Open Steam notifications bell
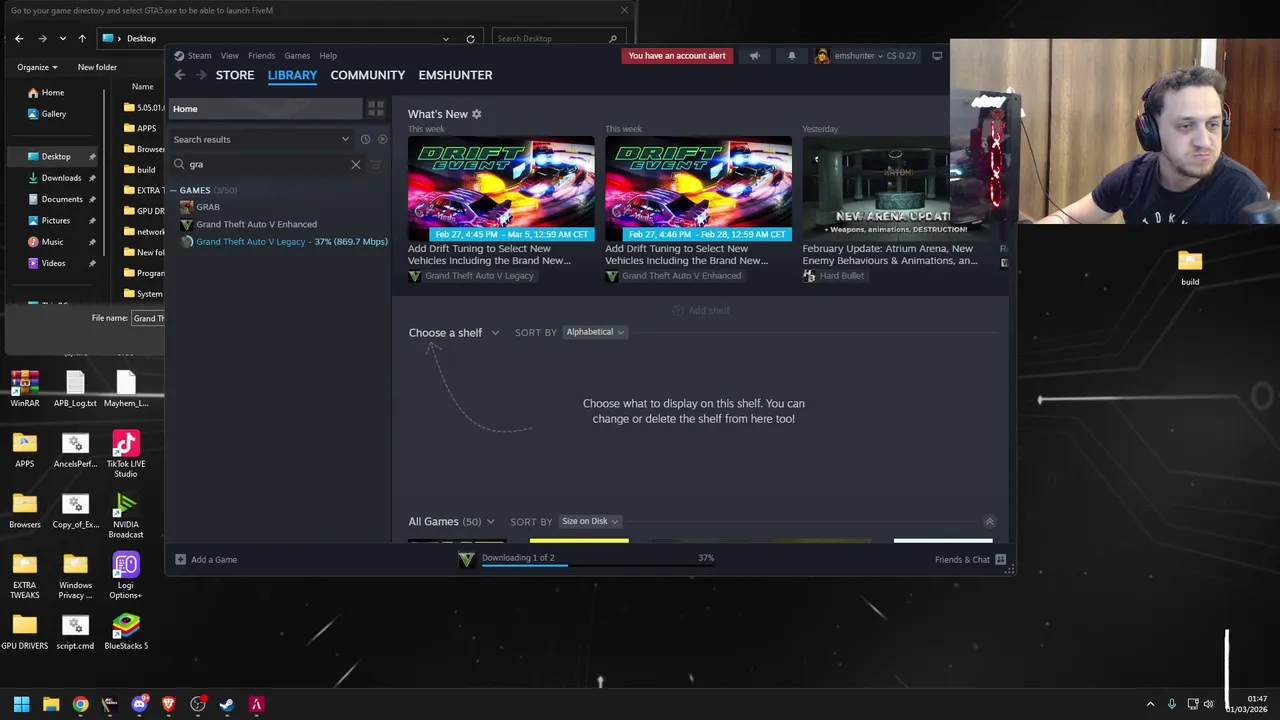 (791, 56)
